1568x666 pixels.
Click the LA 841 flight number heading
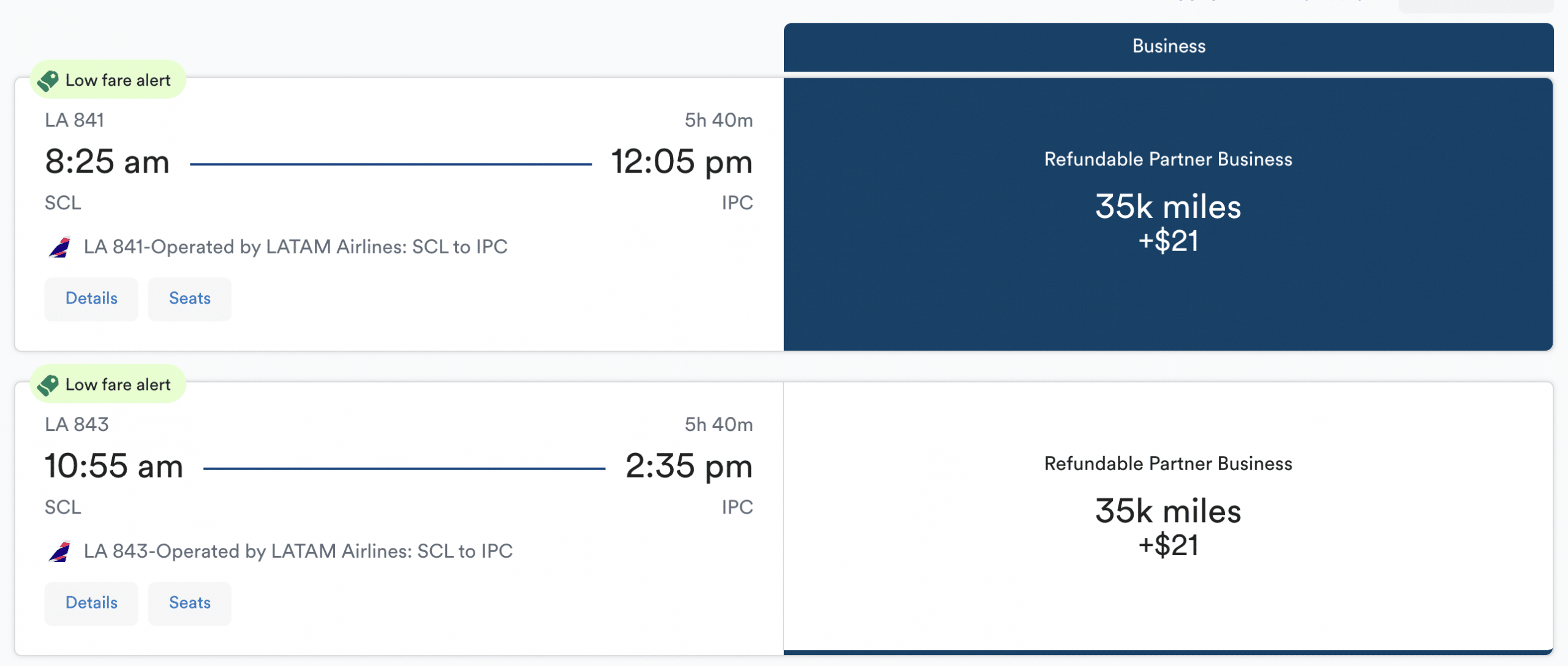click(74, 120)
